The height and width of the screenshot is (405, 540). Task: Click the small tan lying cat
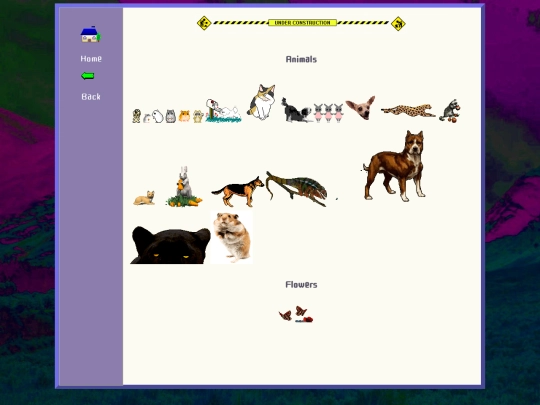point(144,198)
